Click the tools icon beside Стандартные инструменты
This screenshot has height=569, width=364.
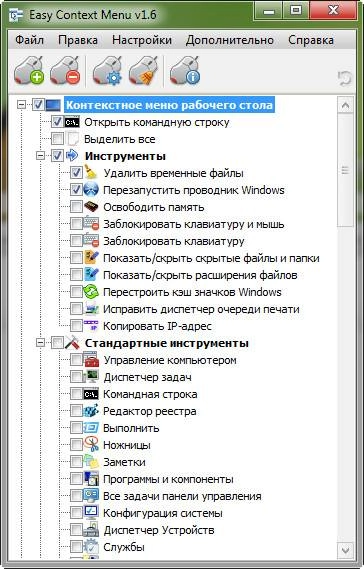point(72,343)
